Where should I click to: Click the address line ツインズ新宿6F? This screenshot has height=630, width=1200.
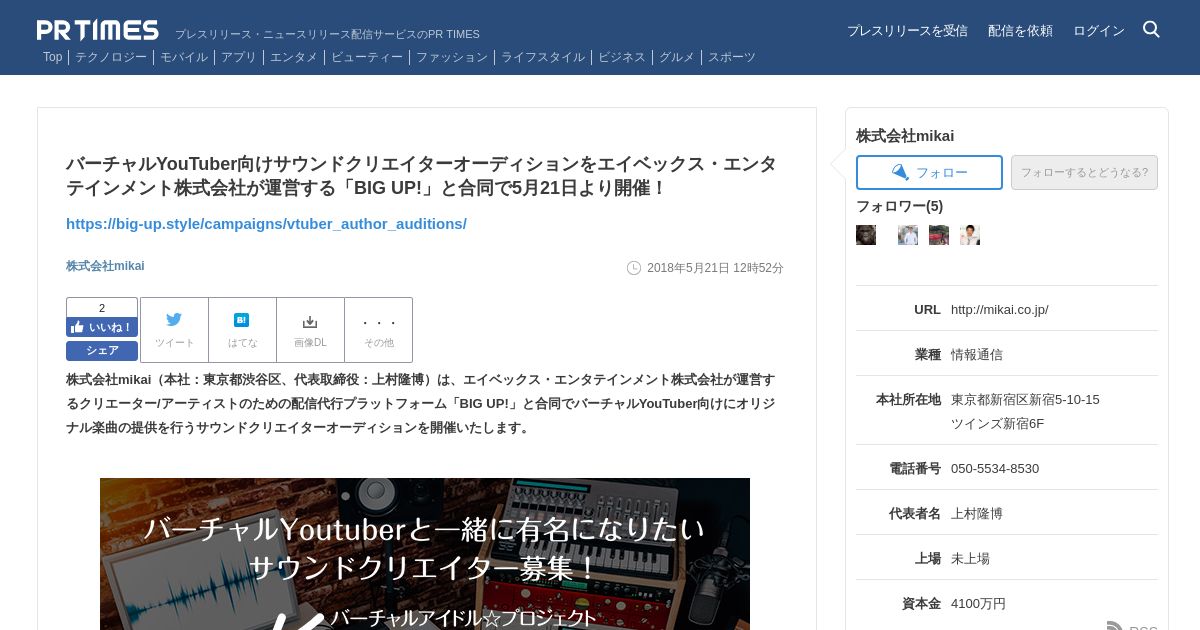[997, 423]
